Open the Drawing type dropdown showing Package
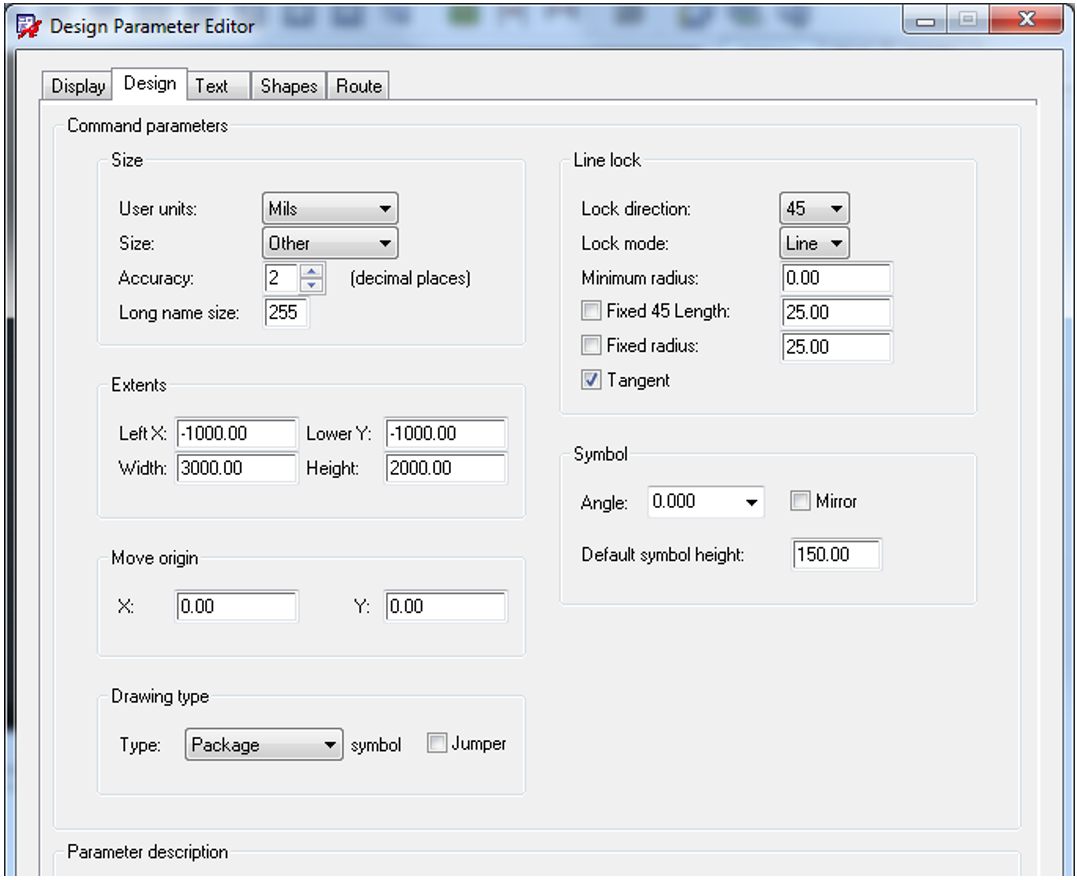This screenshot has height=880, width=1077. point(264,745)
